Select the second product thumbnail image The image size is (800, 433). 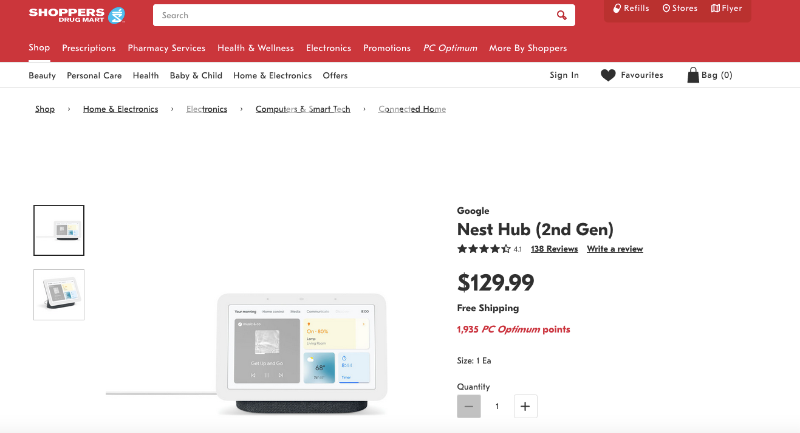click(x=59, y=294)
